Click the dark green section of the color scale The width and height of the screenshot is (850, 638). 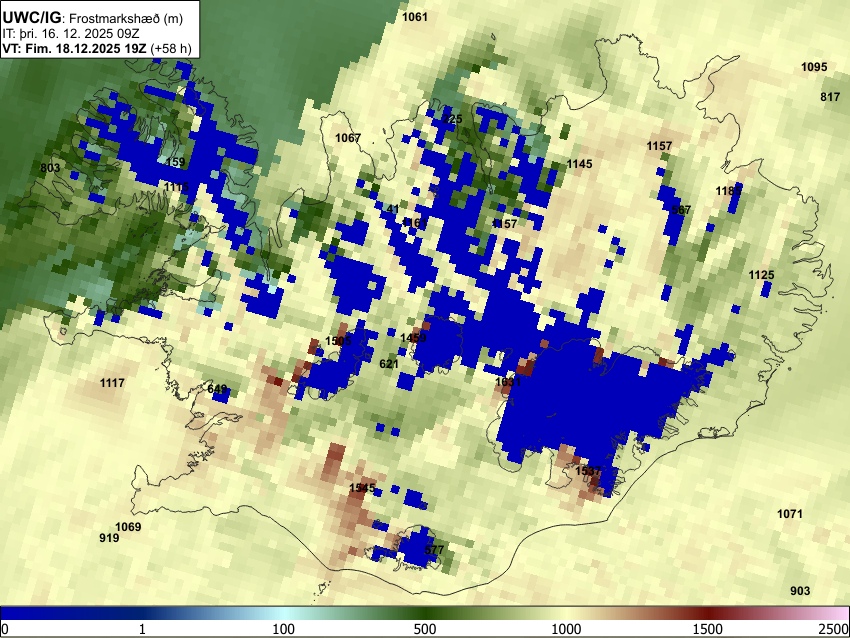(x=425, y=613)
